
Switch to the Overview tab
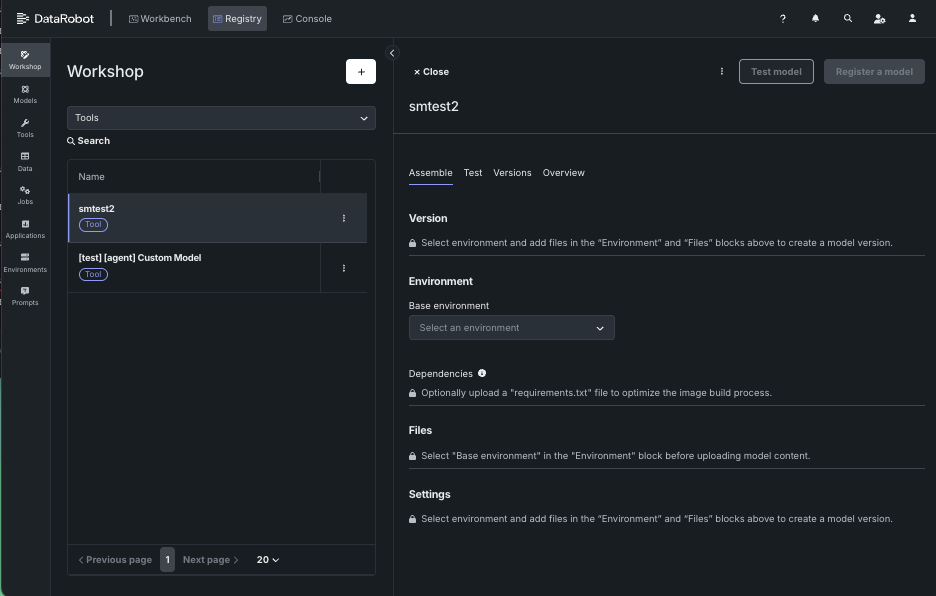[x=563, y=173]
